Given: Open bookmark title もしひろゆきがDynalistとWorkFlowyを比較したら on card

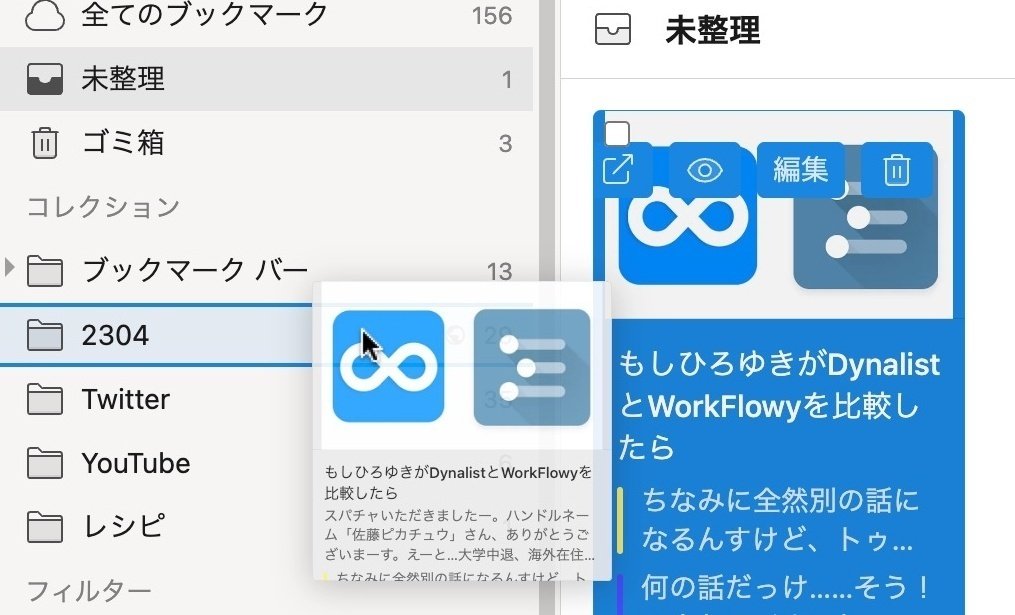Looking at the screenshot, I should coord(779,406).
